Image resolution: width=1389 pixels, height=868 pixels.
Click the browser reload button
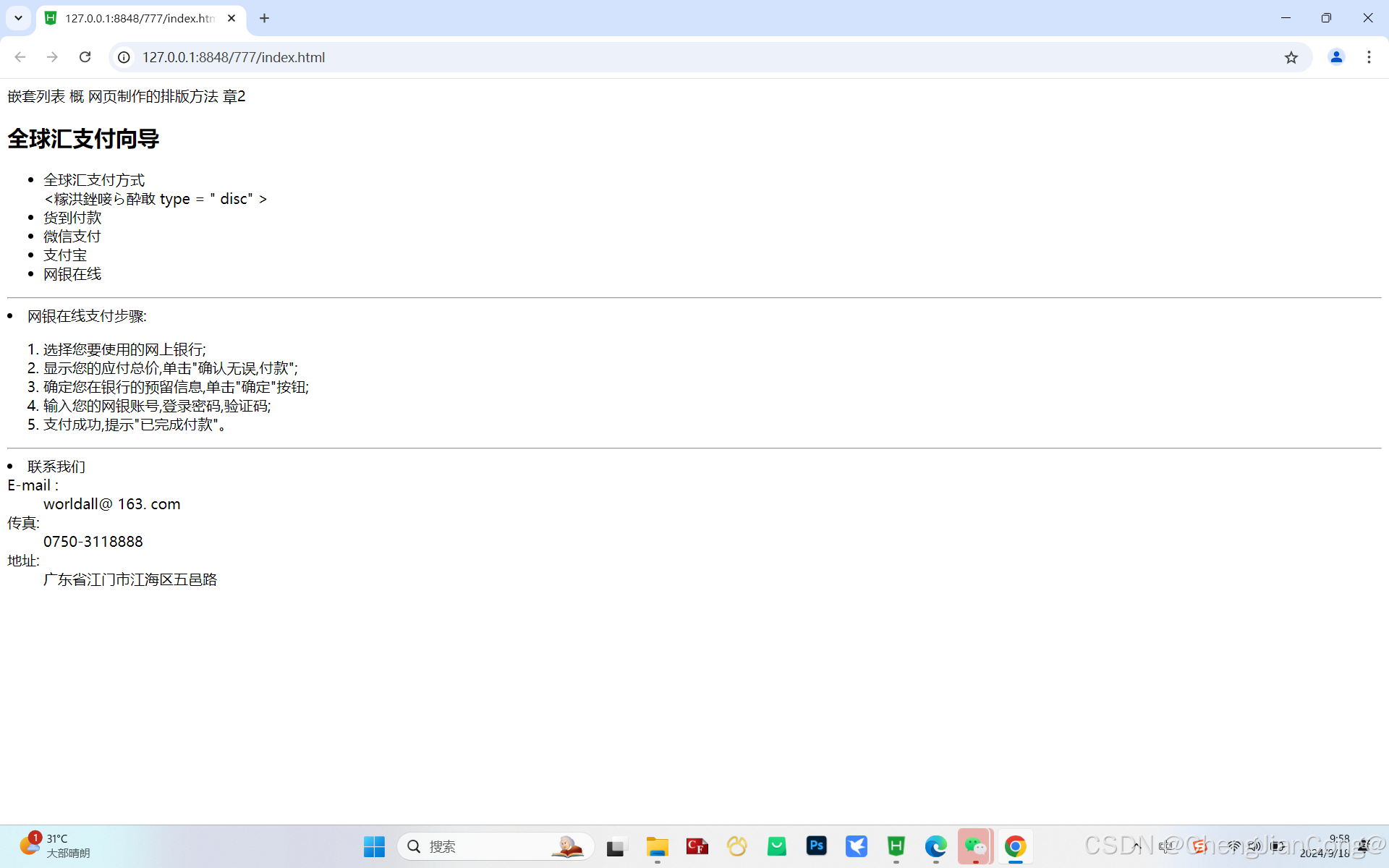tap(85, 57)
